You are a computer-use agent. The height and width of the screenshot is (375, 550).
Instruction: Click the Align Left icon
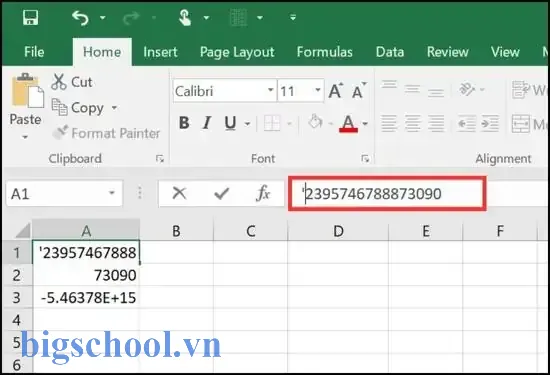(x=389, y=123)
